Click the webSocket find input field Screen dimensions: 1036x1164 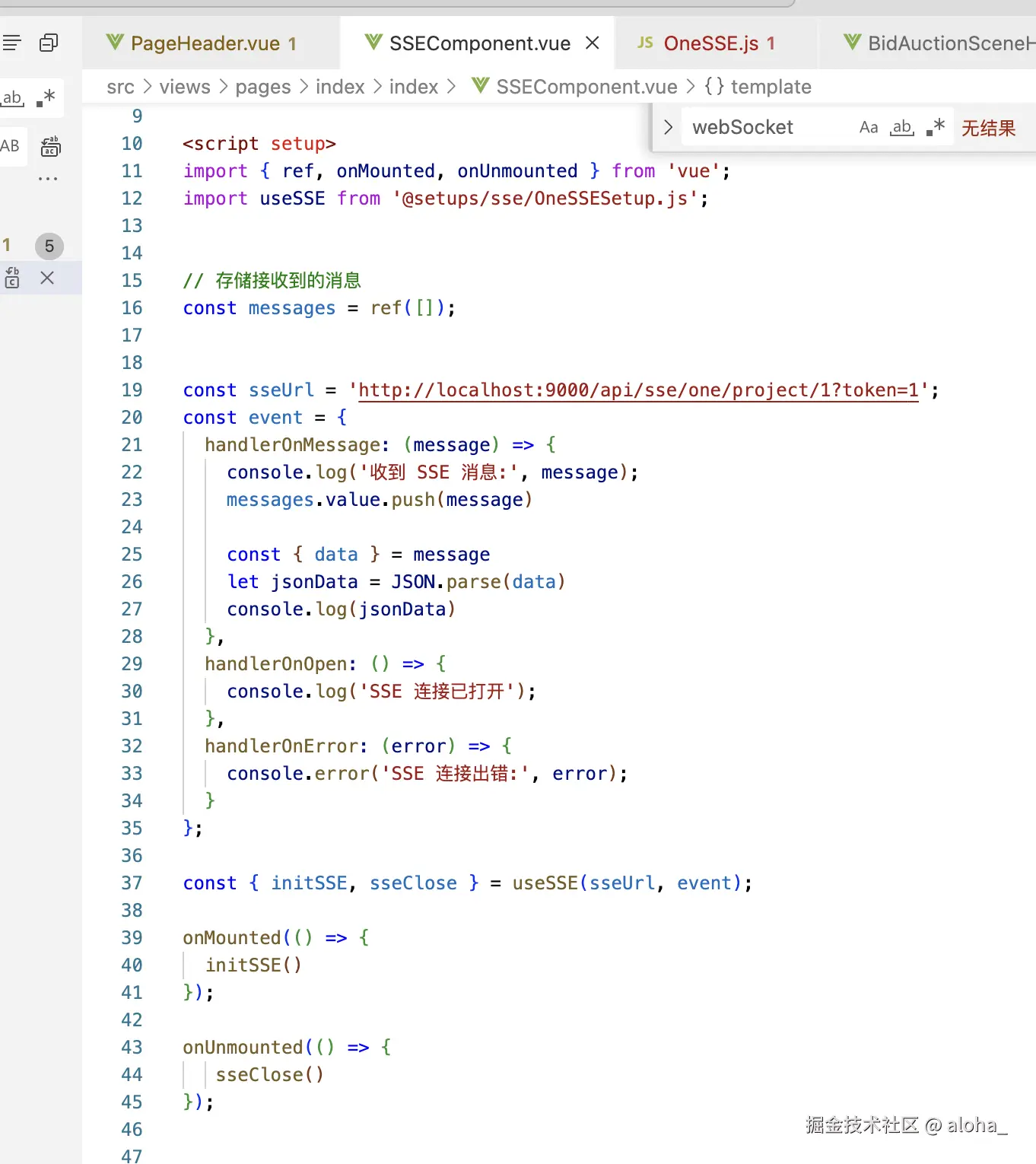pyautogui.click(x=767, y=127)
